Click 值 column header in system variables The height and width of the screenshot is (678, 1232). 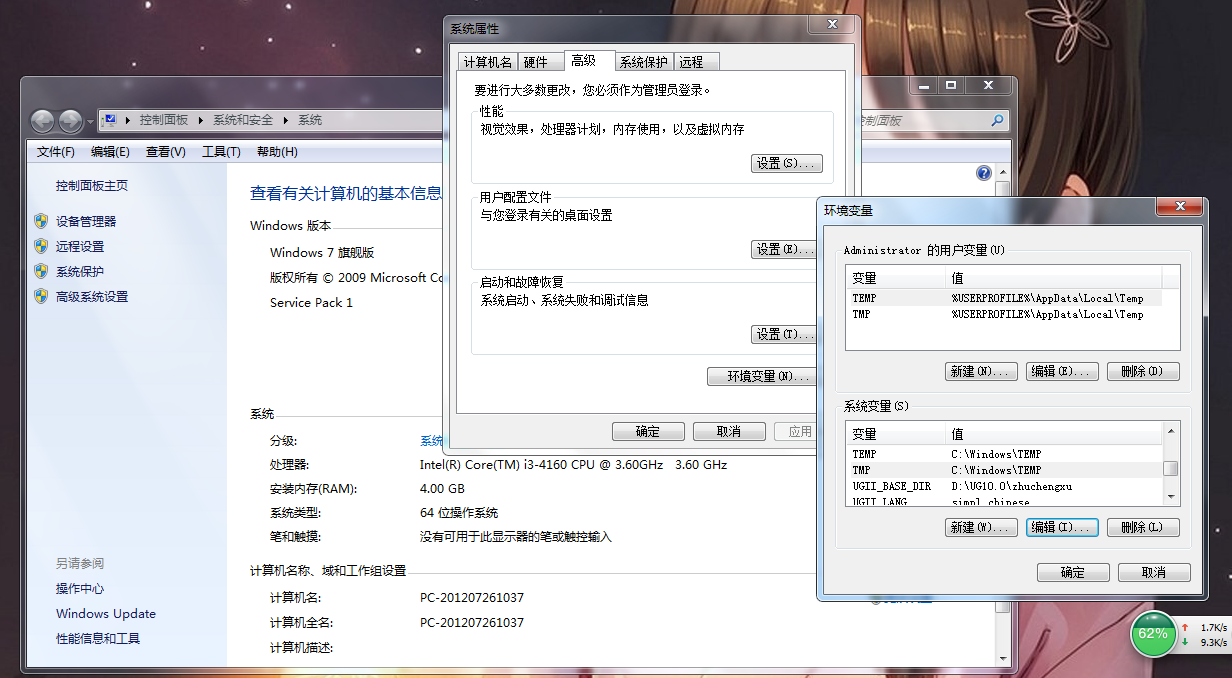pos(1054,434)
